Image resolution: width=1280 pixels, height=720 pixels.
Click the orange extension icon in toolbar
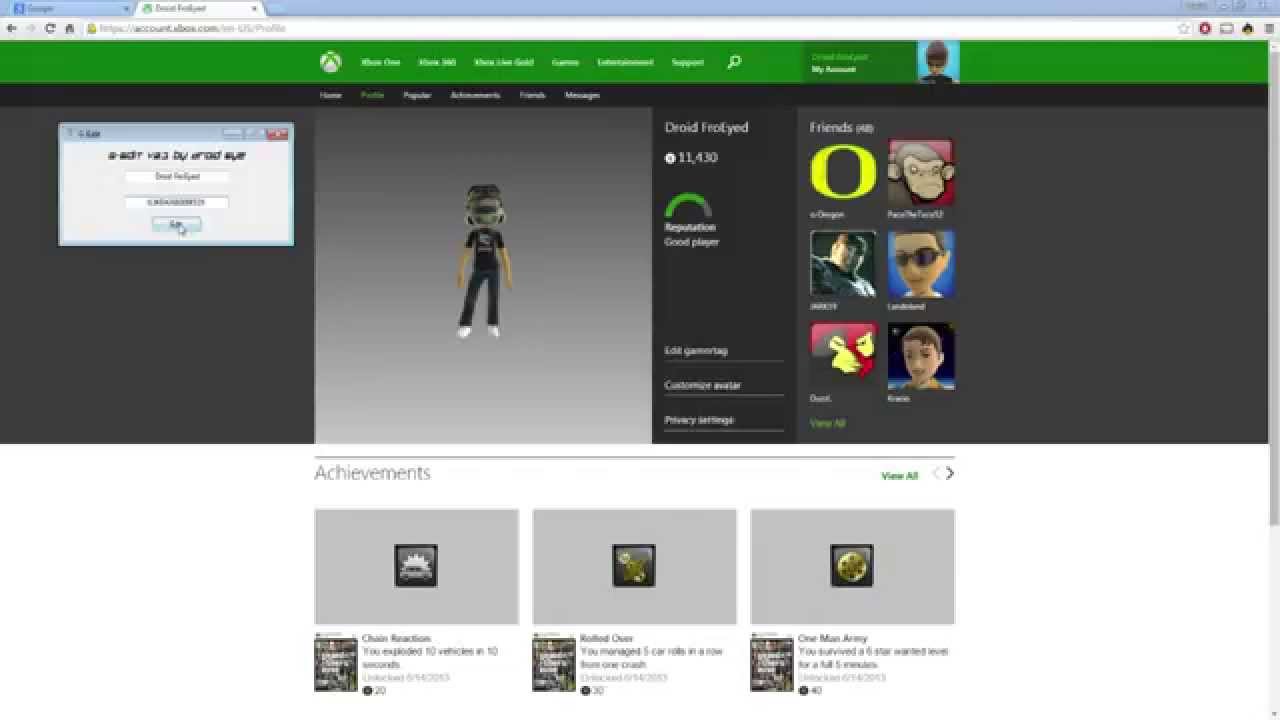pyautogui.click(x=1247, y=28)
